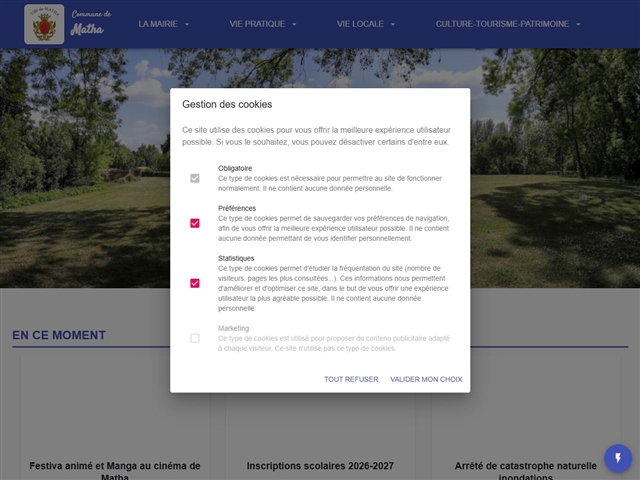This screenshot has width=640, height=480.
Task: Expand the Culture-Tourisme-Patrimoine dropdown arrow
Action: pos(578,24)
